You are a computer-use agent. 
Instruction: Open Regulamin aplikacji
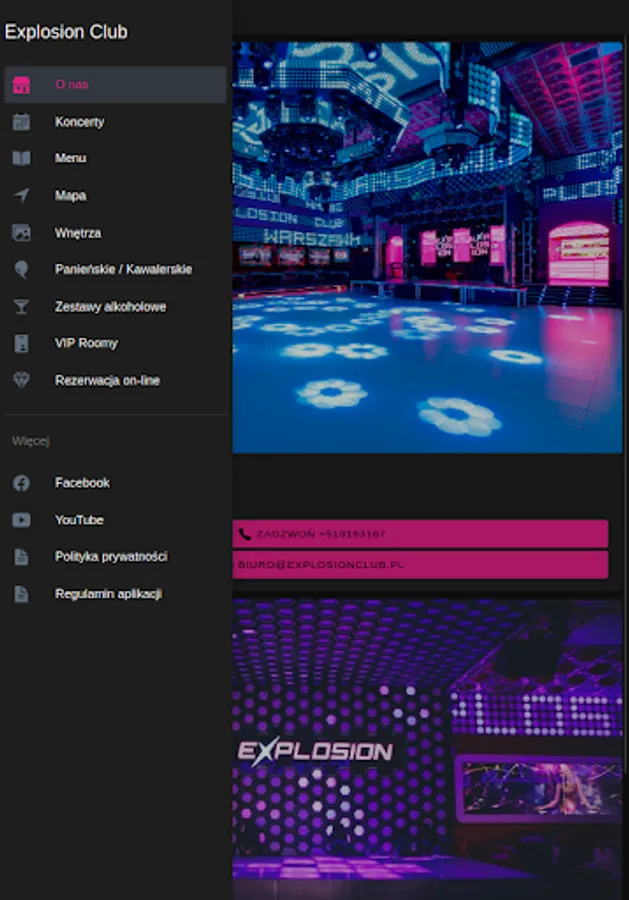[115, 593]
